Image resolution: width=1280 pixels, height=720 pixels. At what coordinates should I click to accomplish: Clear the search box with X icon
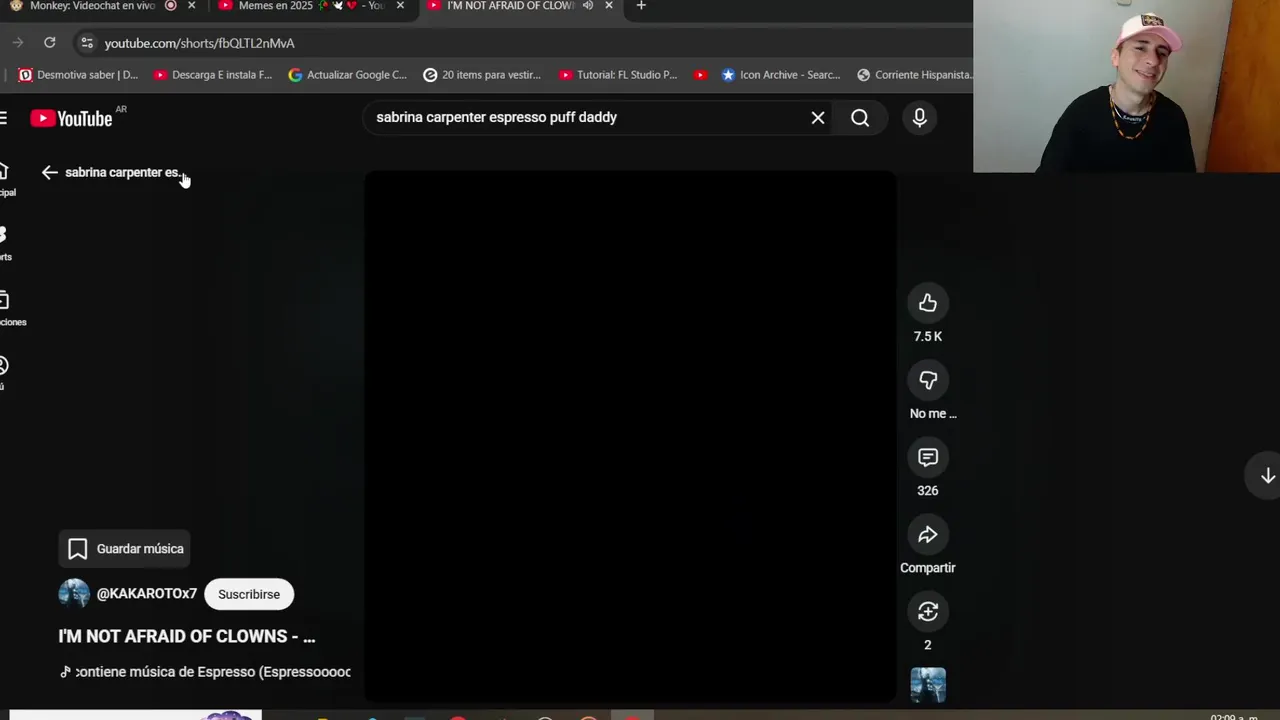point(818,117)
